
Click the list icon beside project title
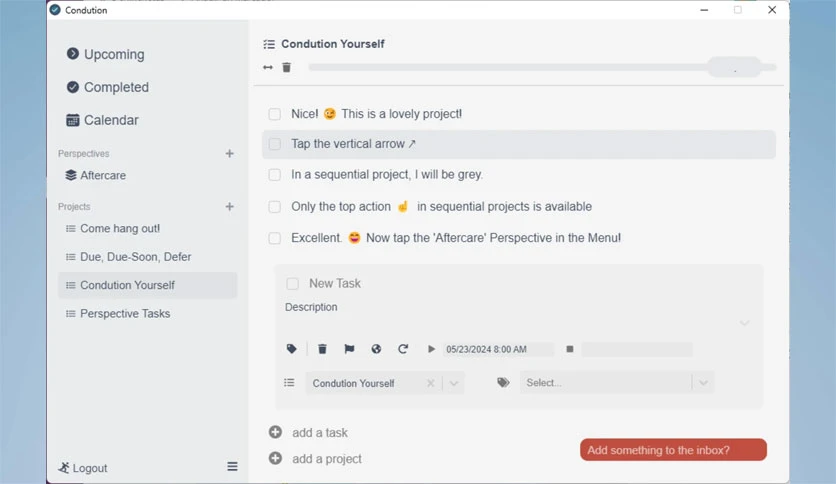coord(269,44)
